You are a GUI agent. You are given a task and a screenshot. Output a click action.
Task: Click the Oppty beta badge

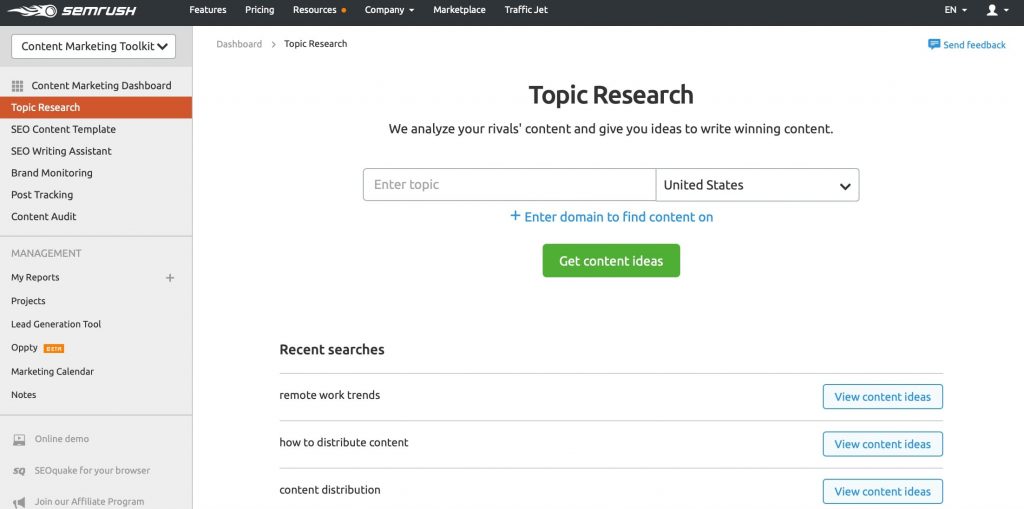click(54, 348)
